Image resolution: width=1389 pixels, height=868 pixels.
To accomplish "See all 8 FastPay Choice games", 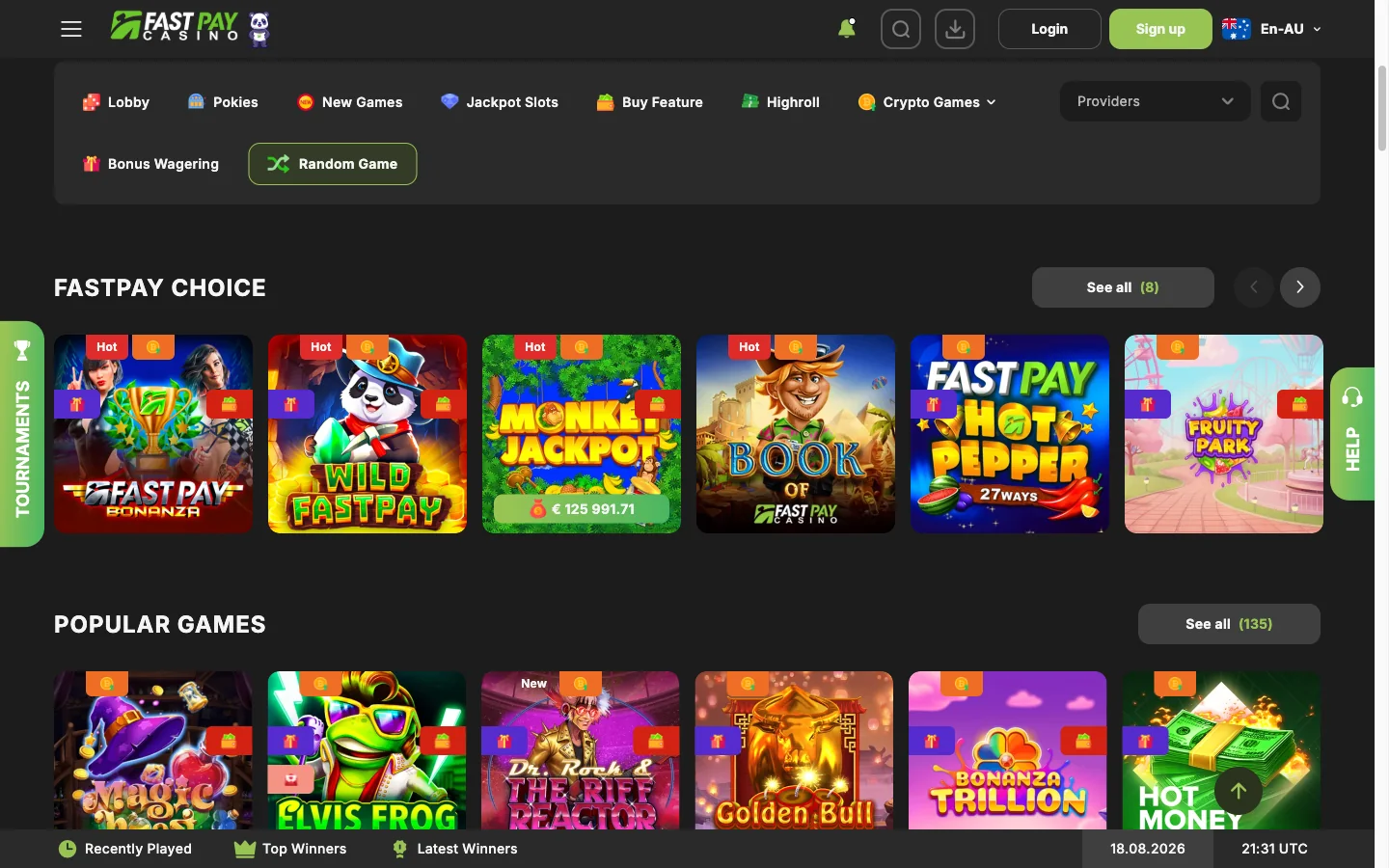I will tap(1123, 287).
